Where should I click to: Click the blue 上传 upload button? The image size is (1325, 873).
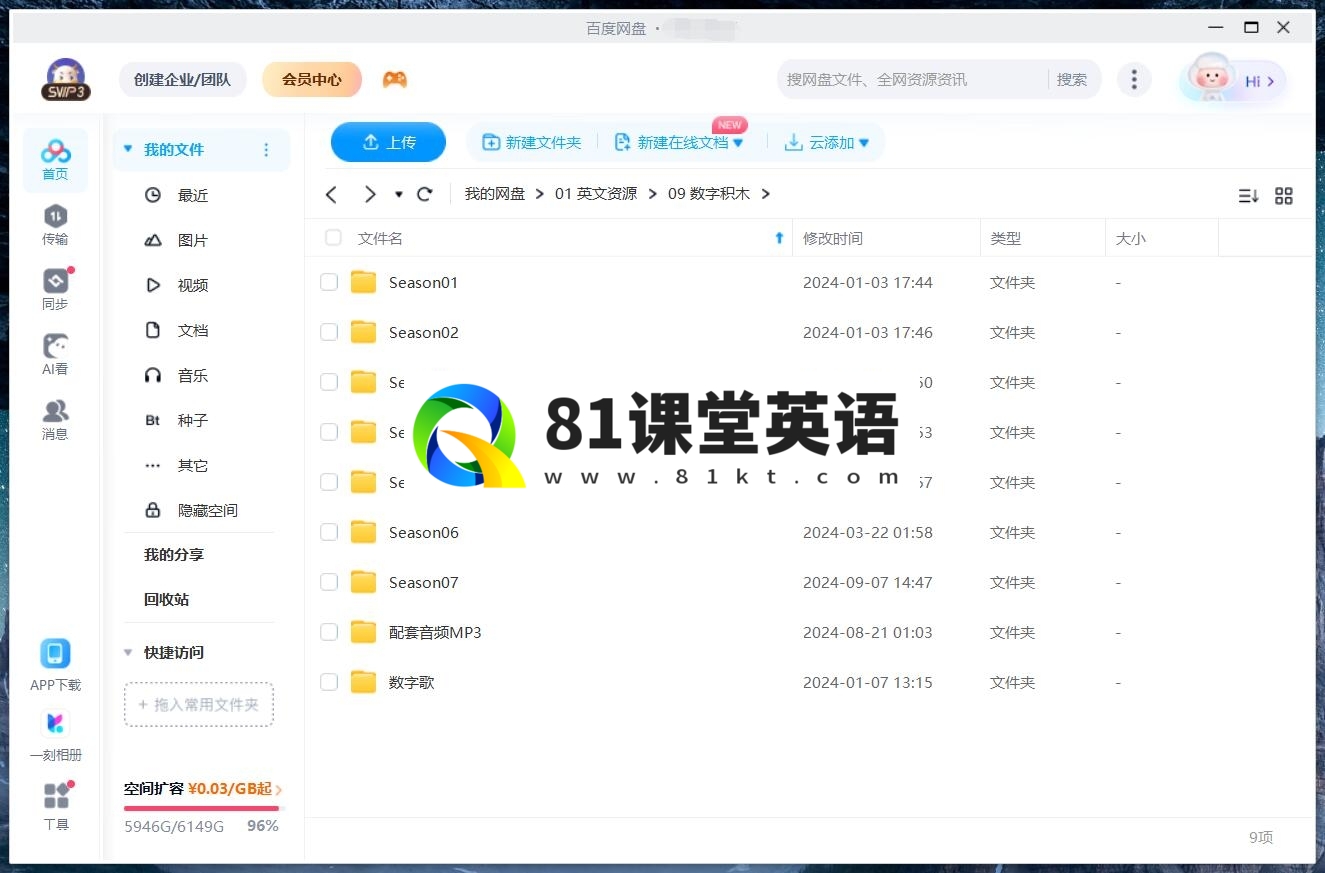tap(388, 142)
